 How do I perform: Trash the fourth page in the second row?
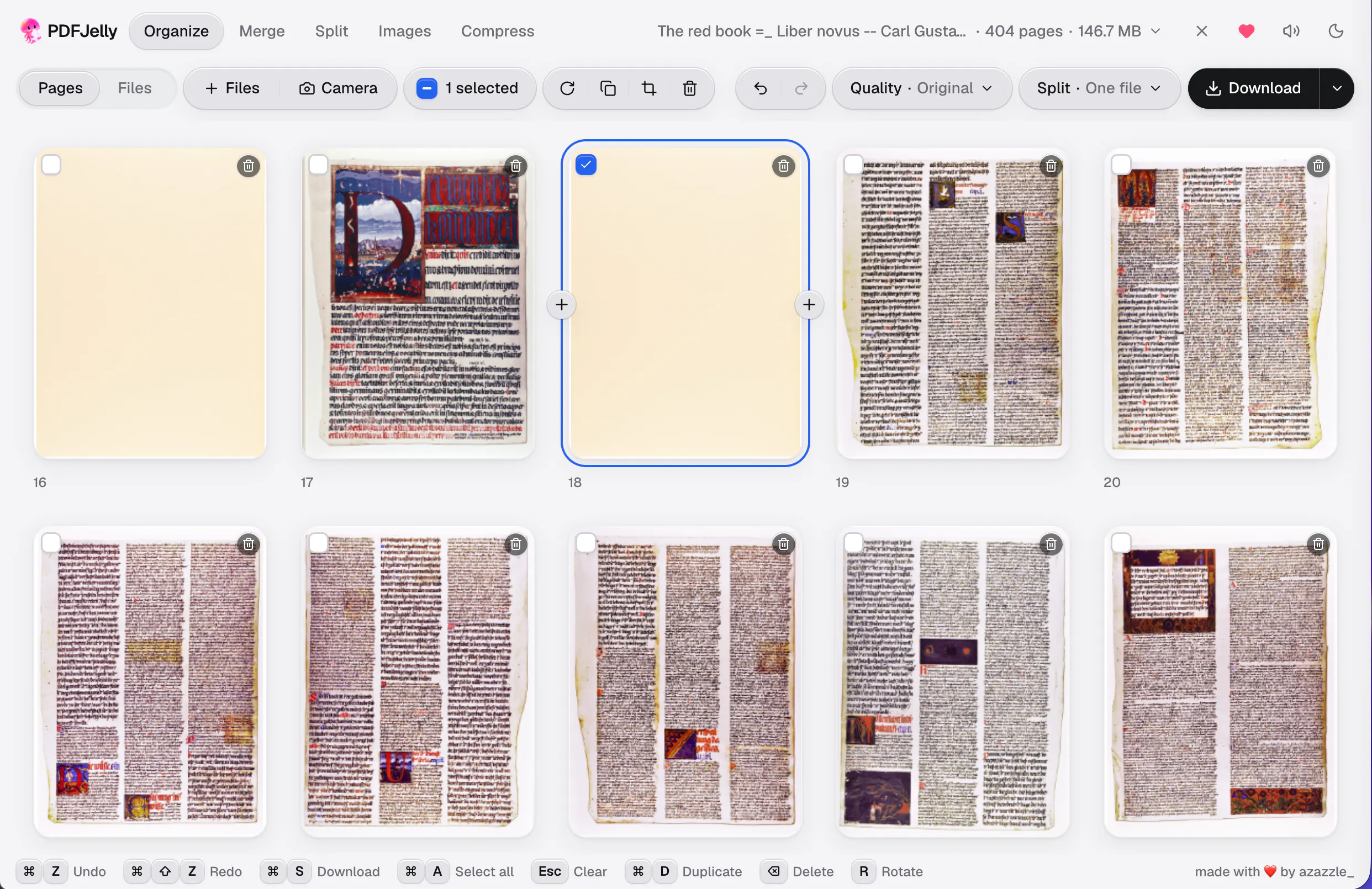(x=1051, y=544)
